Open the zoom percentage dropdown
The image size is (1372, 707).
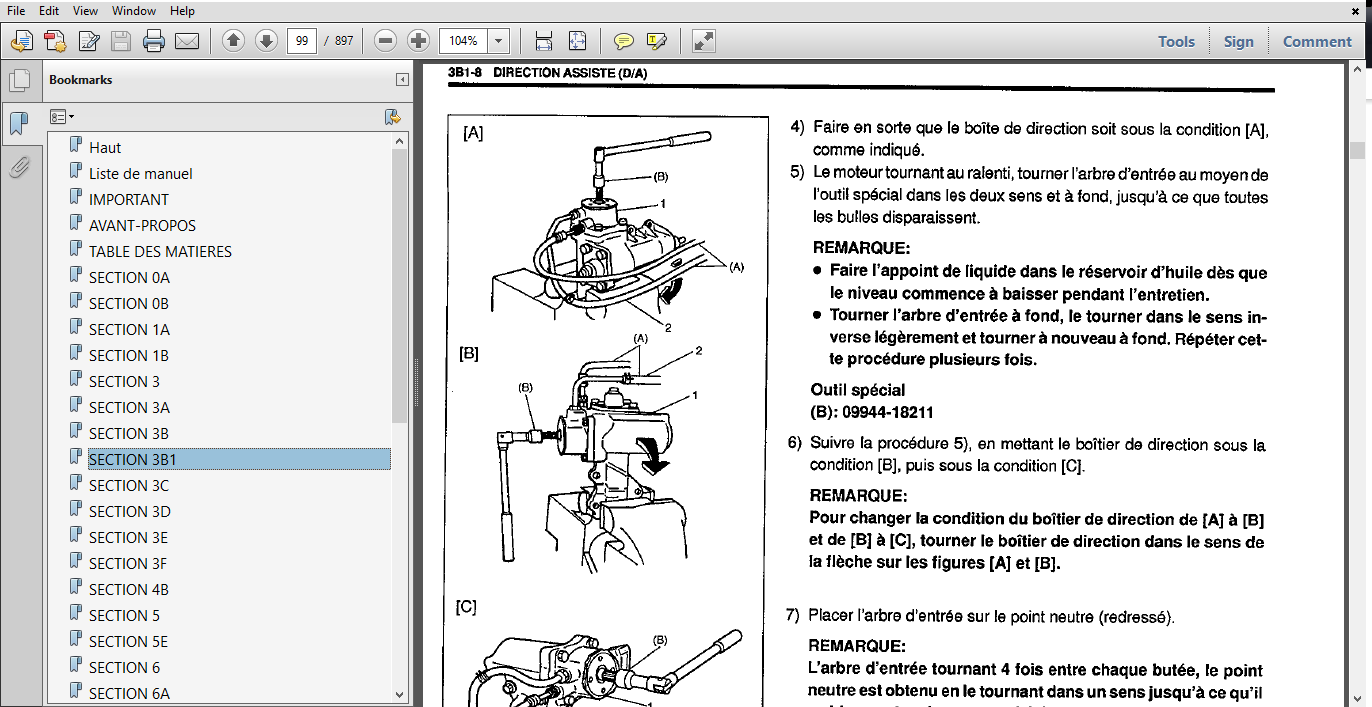497,41
